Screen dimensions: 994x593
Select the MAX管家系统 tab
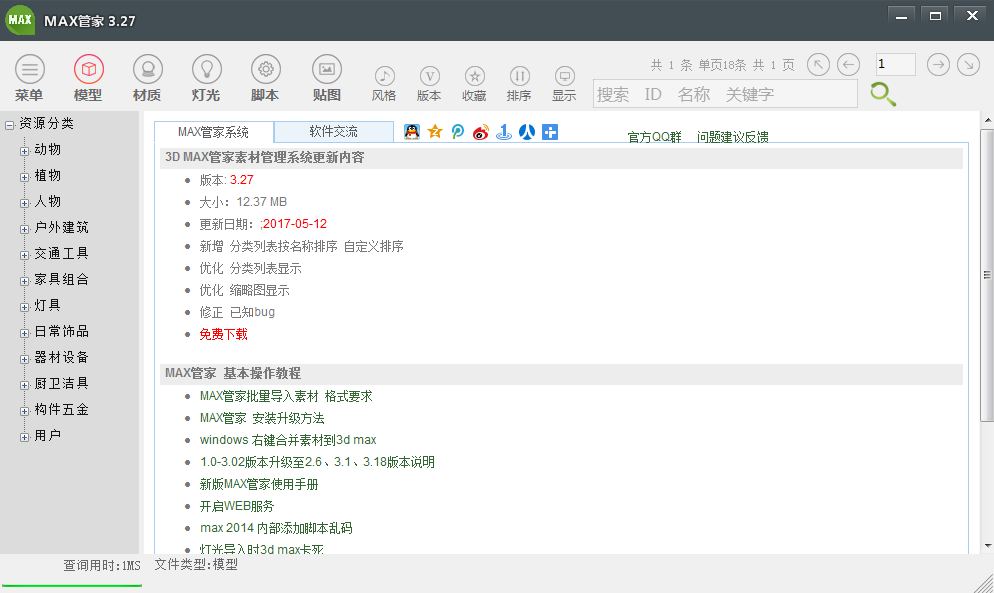click(213, 132)
